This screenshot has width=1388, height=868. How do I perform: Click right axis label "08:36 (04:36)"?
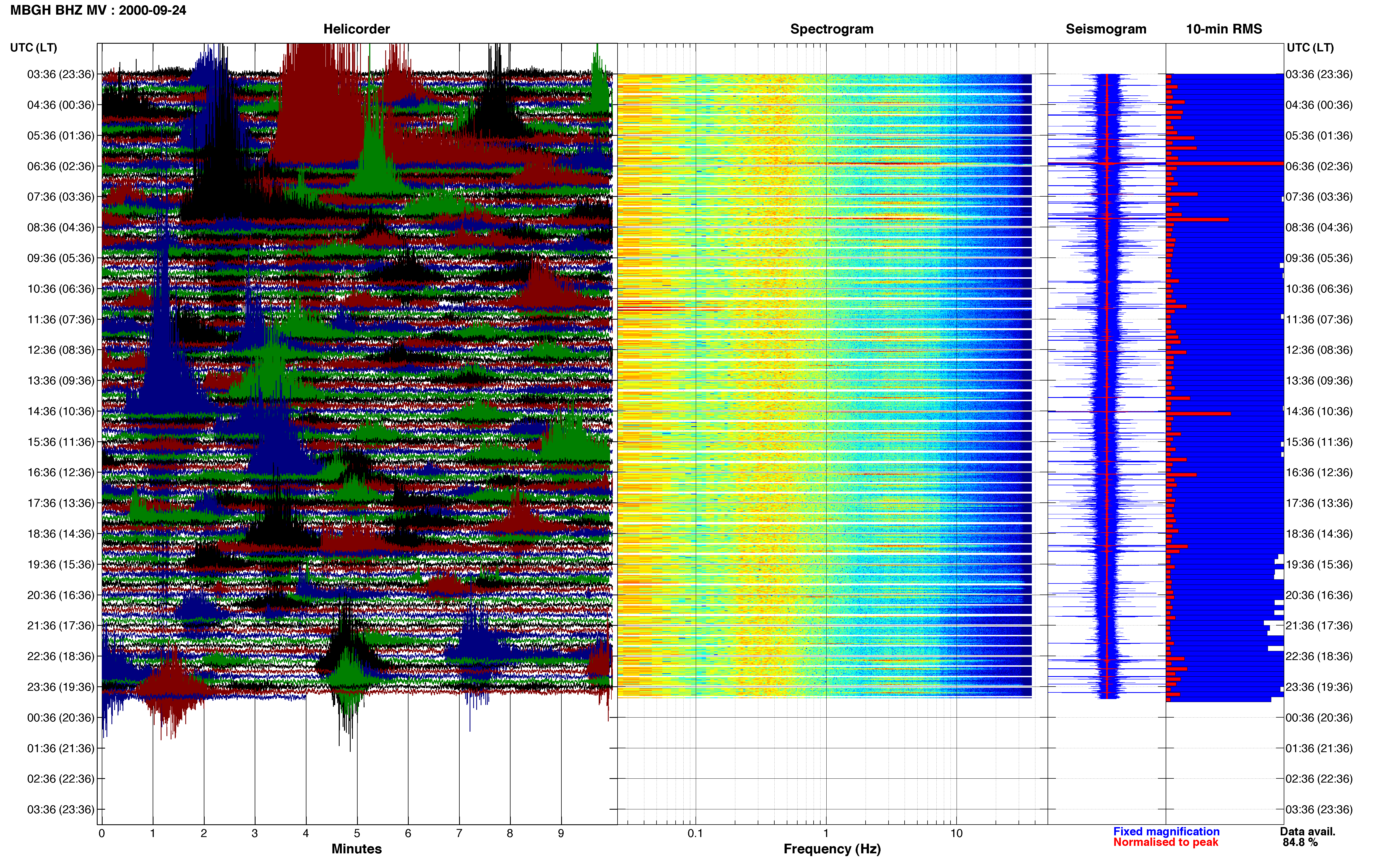click(x=1319, y=227)
